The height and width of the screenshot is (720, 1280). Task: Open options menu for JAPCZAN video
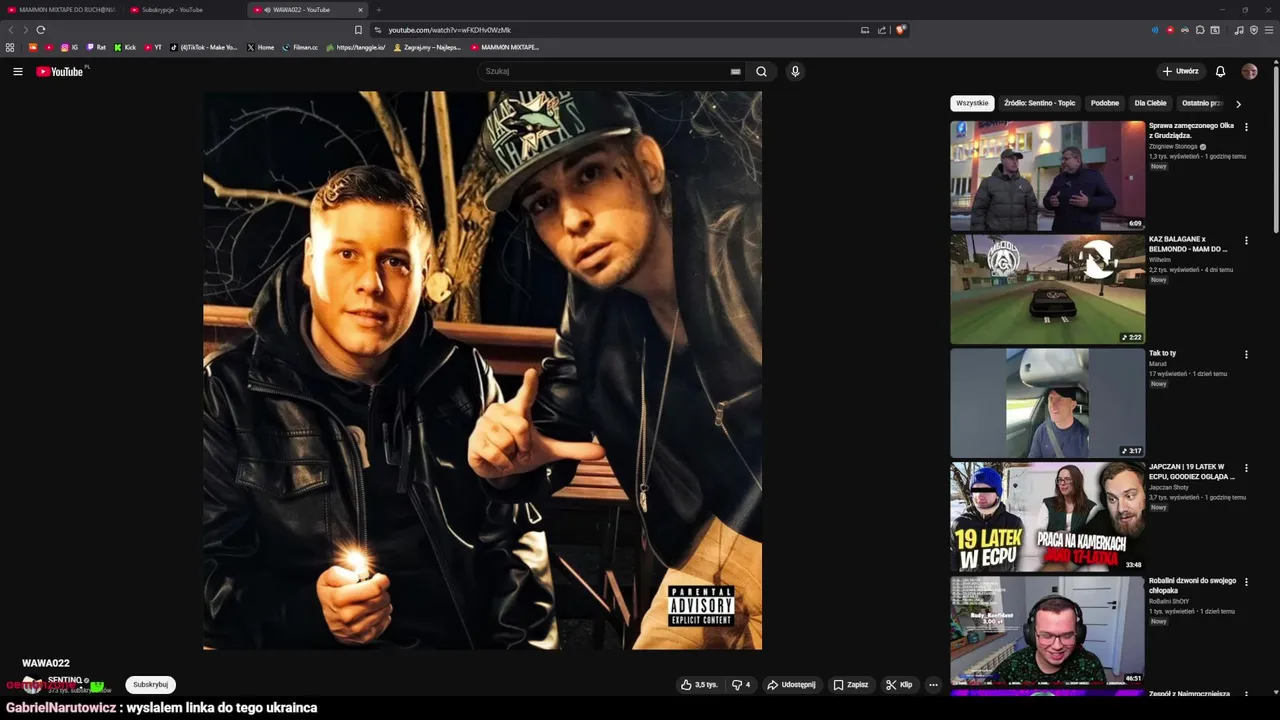tap(1246, 468)
